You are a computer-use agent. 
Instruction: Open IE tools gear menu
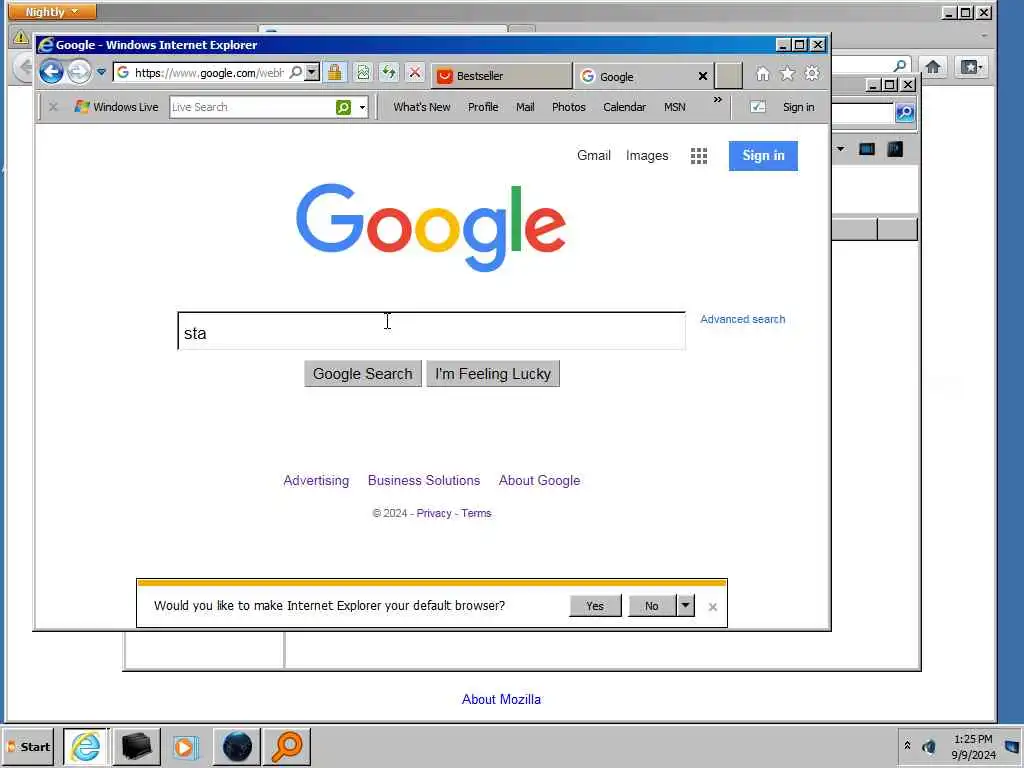coord(812,73)
